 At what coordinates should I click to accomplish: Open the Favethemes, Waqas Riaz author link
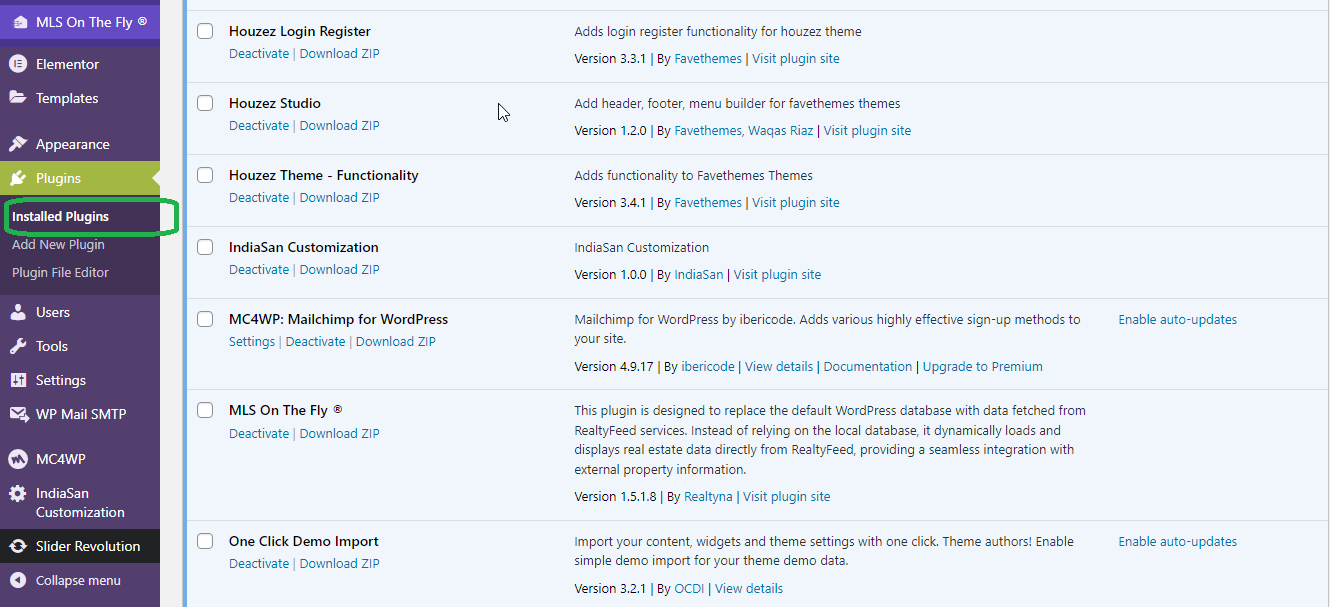pyautogui.click(x=744, y=131)
